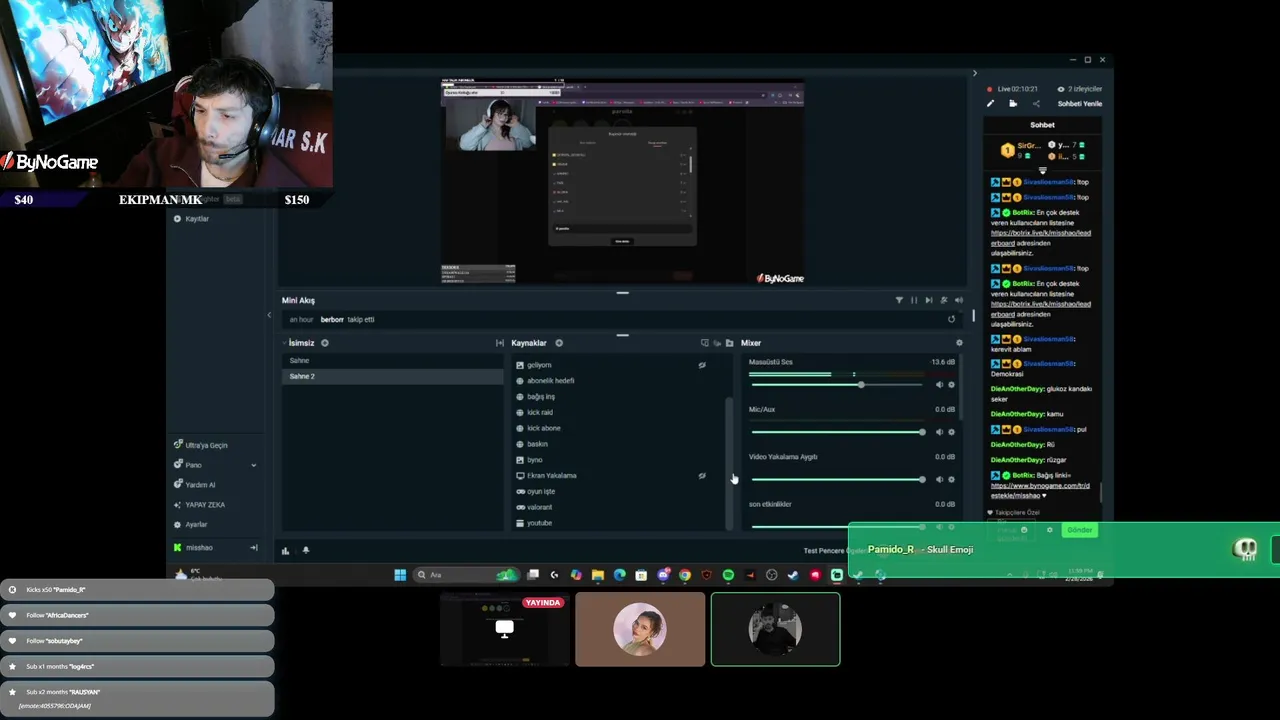Replay the berborr follow event
The width and height of the screenshot is (1280, 720).
(x=951, y=319)
